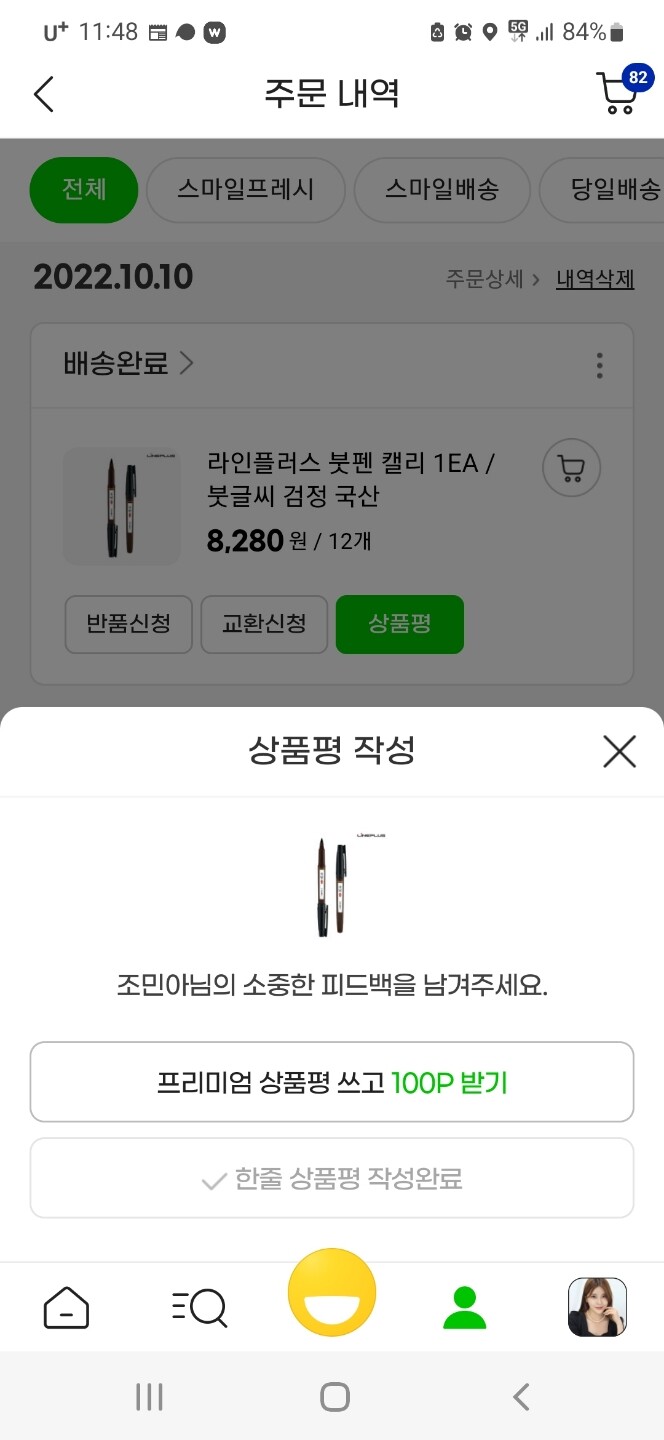This screenshot has width=664, height=1440.
Task: Write a premium review to earn 100P
Action: [x=332, y=1081]
